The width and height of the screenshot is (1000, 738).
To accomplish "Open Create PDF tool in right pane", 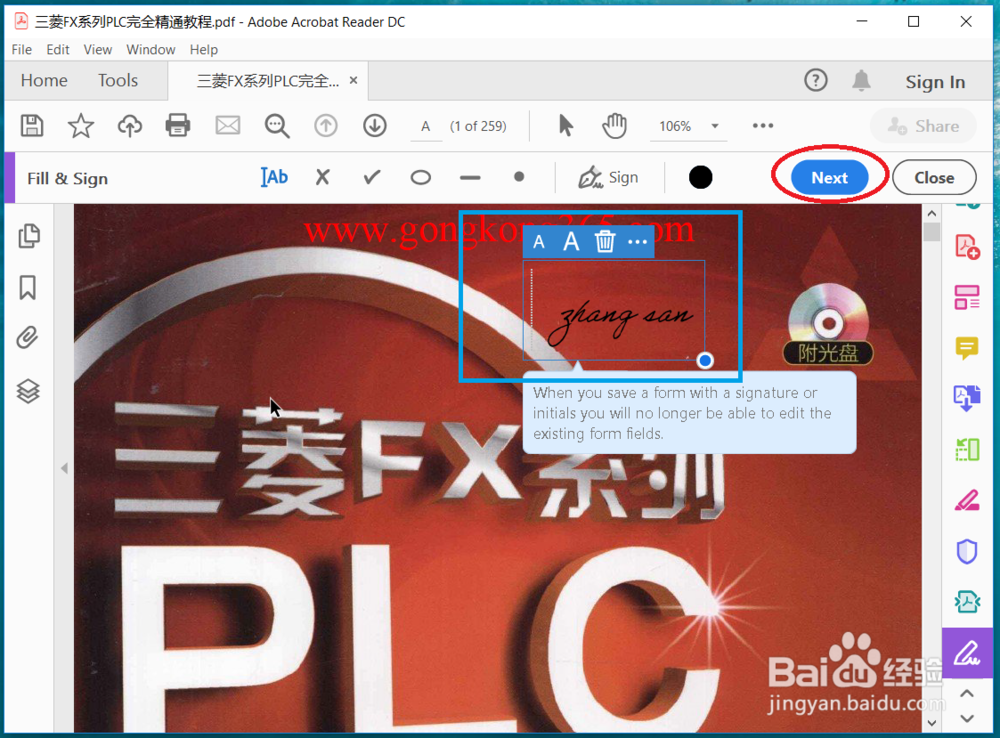I will coord(967,246).
